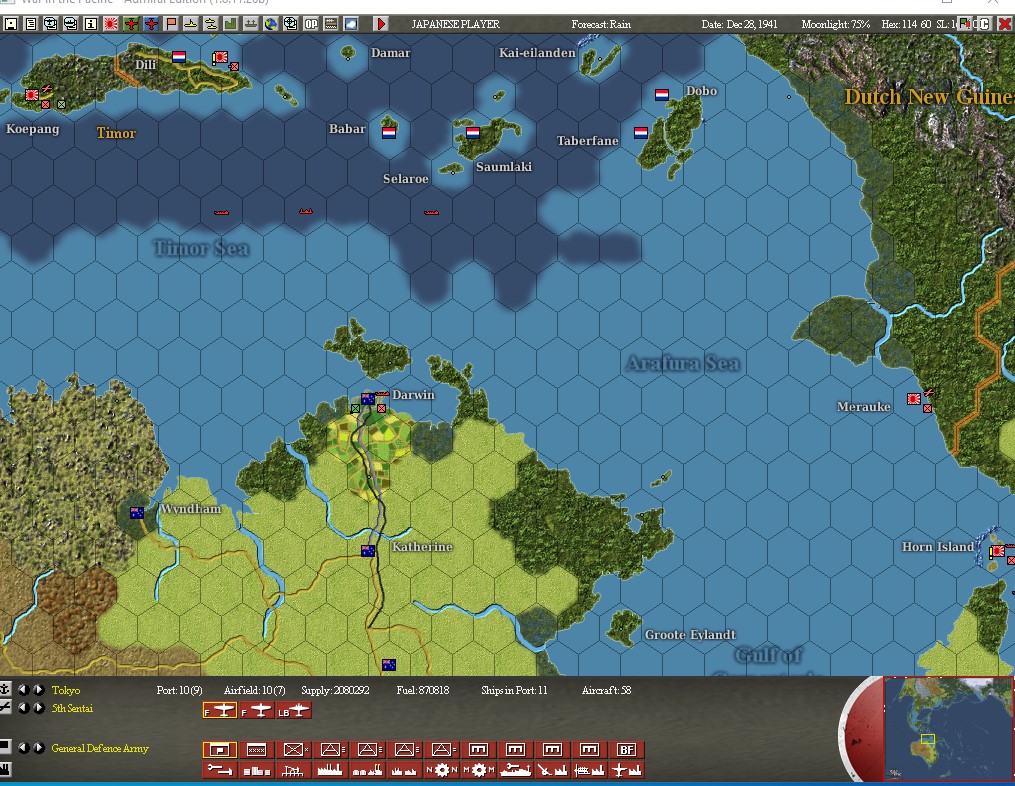1015x786 pixels.
Task: Click the red plane on green background icon
Action: (131, 24)
